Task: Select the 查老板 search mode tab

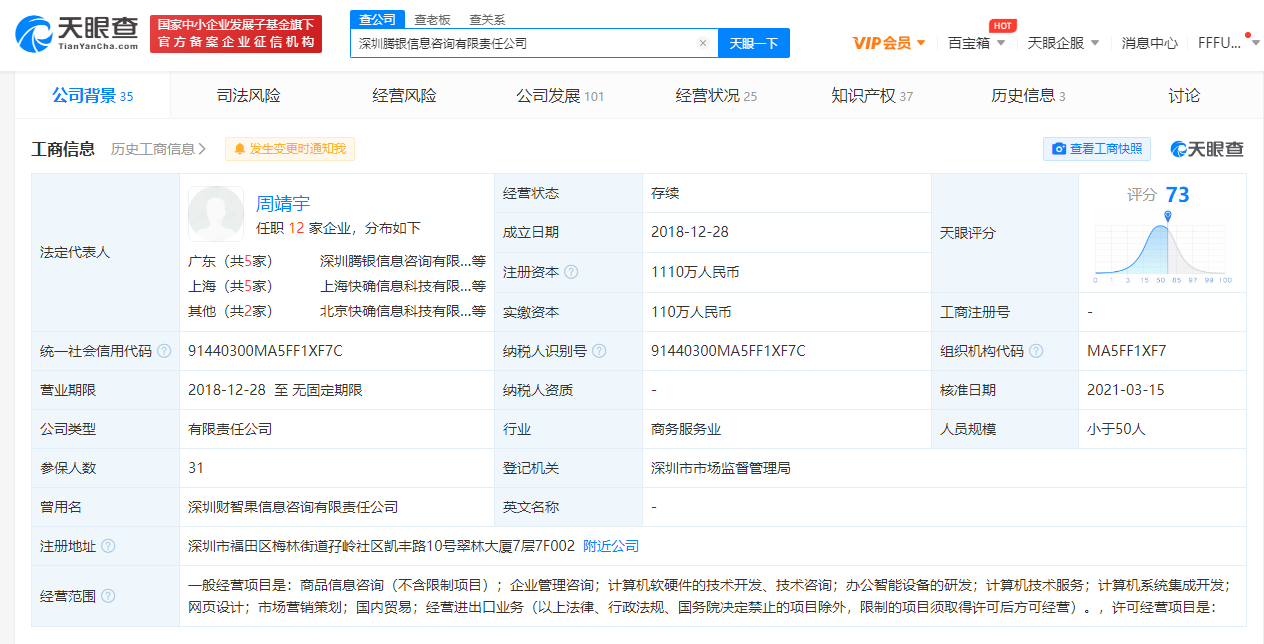Action: [x=432, y=19]
